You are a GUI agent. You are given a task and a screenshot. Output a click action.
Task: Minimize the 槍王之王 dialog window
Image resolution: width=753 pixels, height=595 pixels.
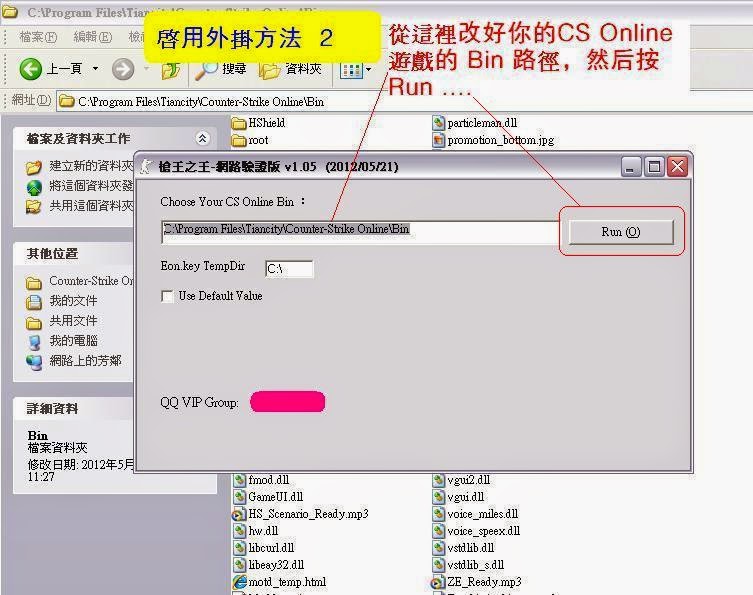pyautogui.click(x=631, y=167)
